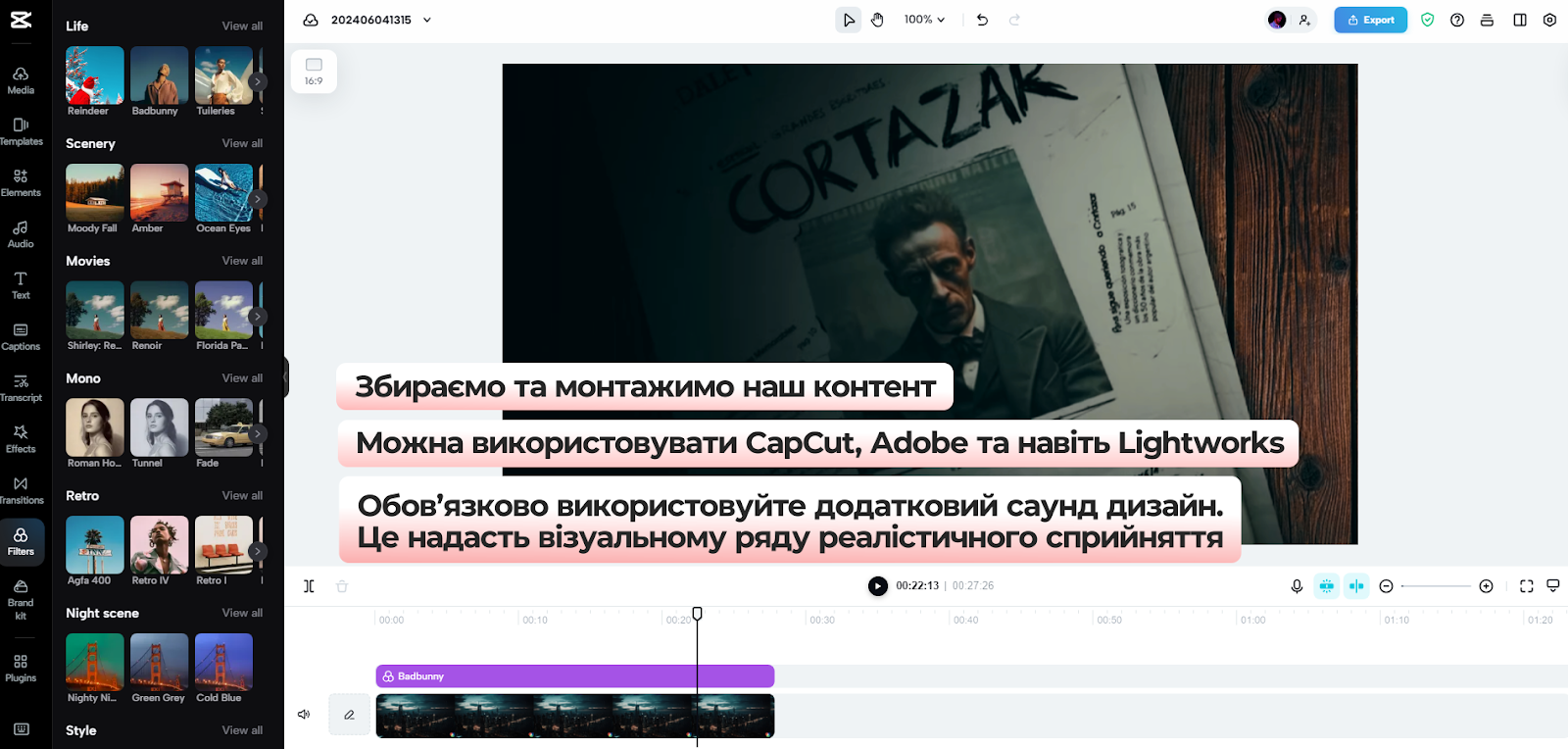View all Life filters
Screen dimensions: 1568x749
click(x=242, y=26)
